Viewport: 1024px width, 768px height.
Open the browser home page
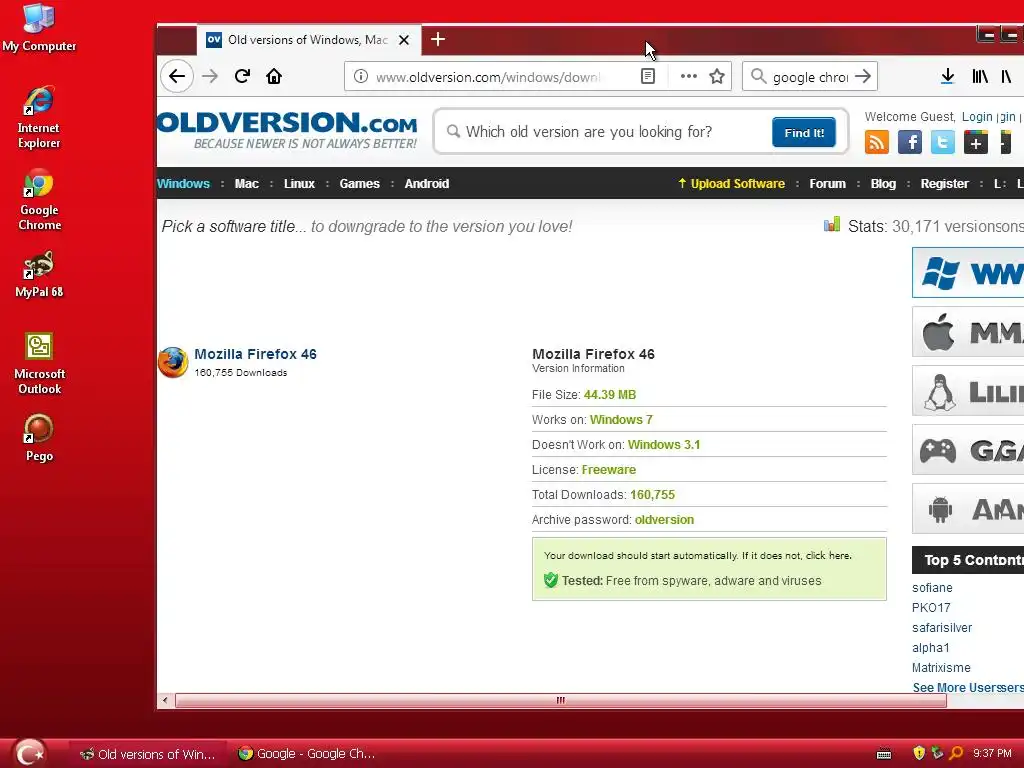274,76
